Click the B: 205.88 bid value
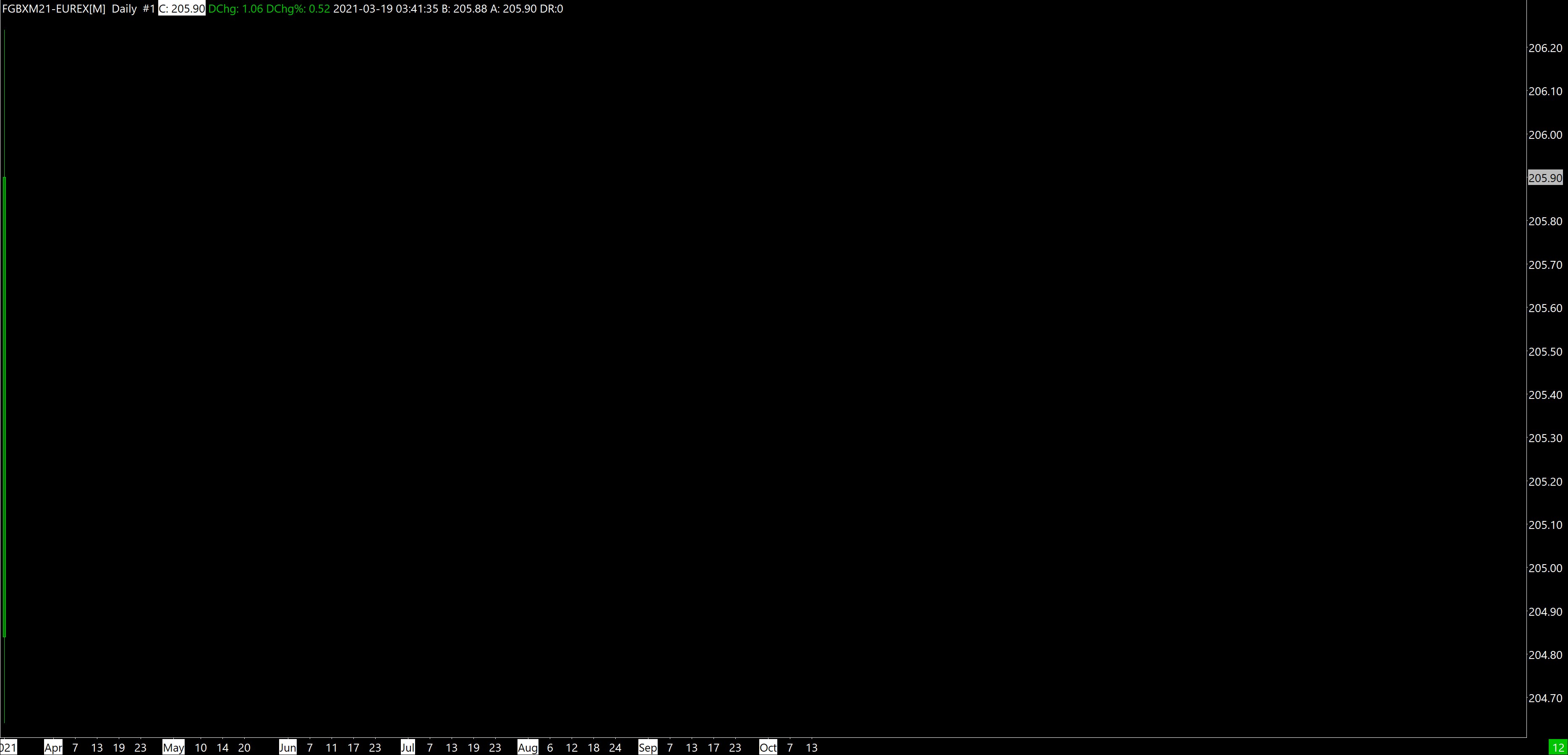This screenshot has height=755, width=1568. tap(464, 9)
